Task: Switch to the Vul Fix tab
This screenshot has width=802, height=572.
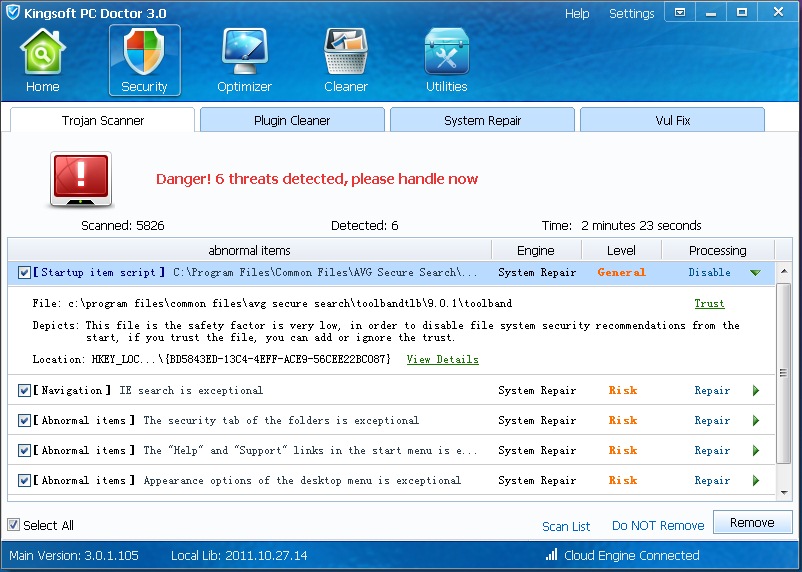Action: pos(673,120)
